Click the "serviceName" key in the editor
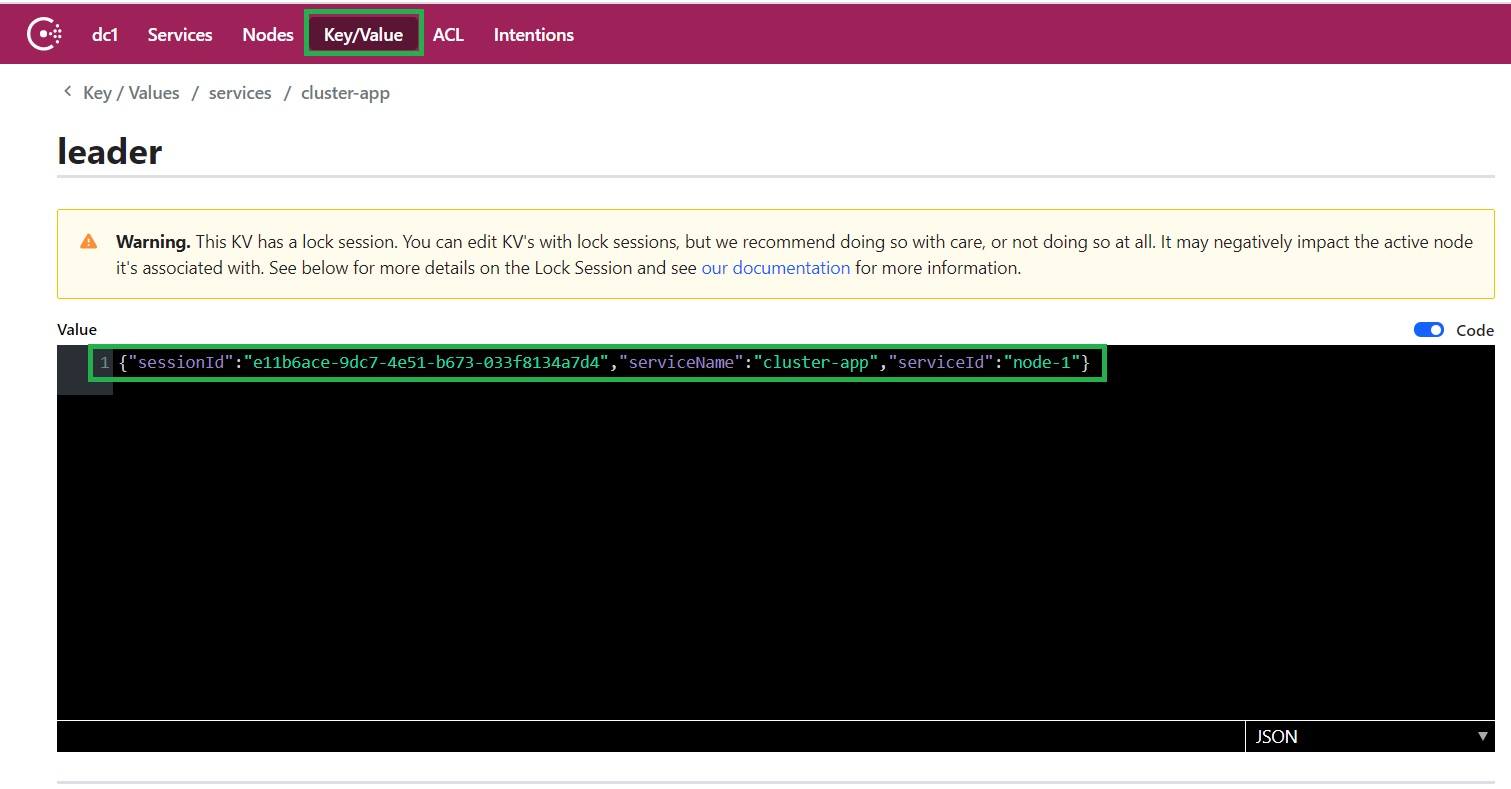Screen dimensions: 1511x789 pos(682,362)
